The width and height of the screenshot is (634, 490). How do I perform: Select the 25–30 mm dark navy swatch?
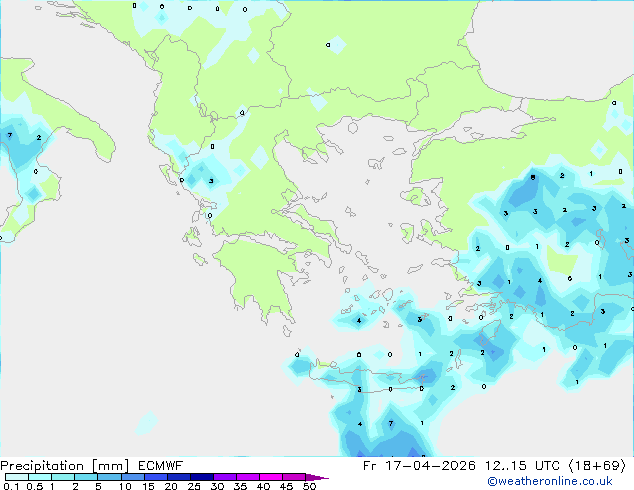tap(202, 477)
